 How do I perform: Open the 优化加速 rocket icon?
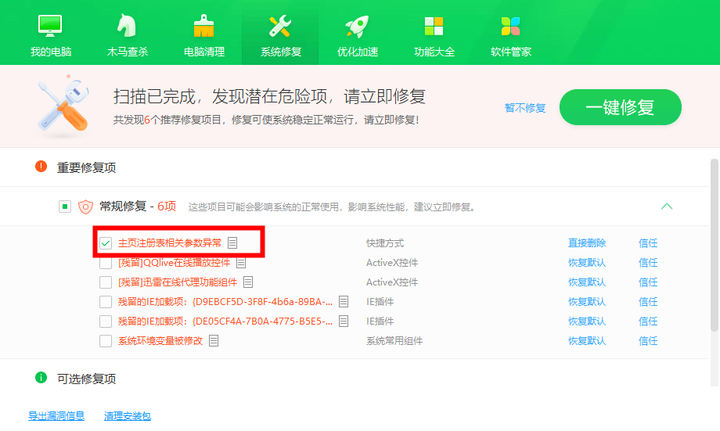pos(357,26)
